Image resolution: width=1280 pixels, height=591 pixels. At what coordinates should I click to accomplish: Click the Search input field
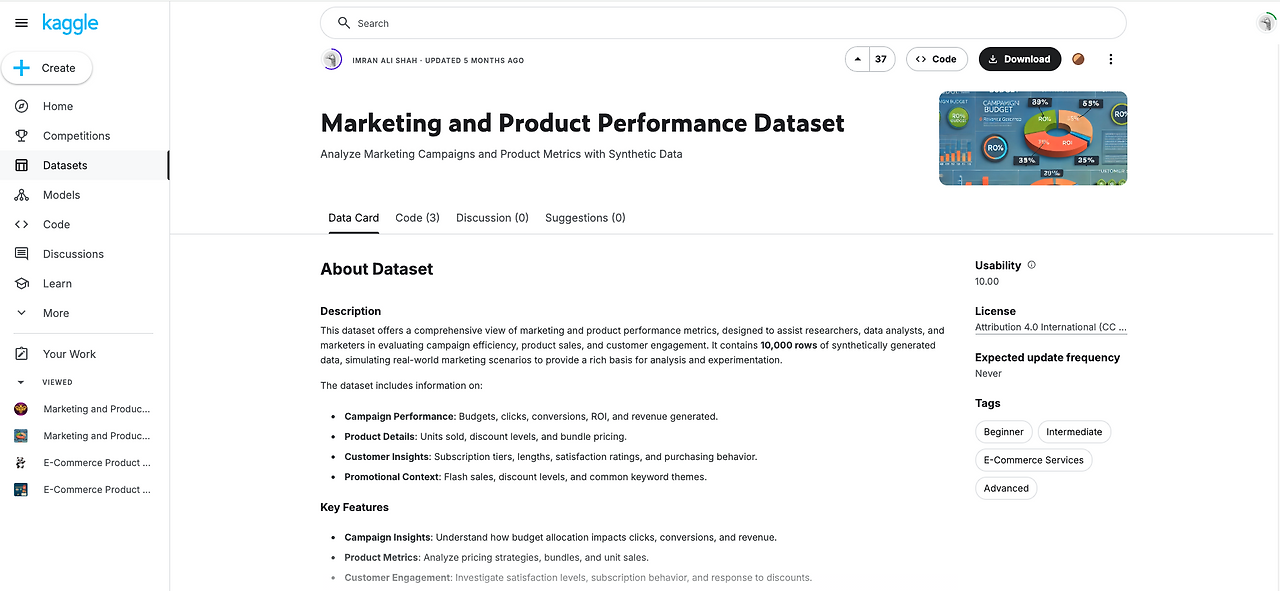click(723, 23)
